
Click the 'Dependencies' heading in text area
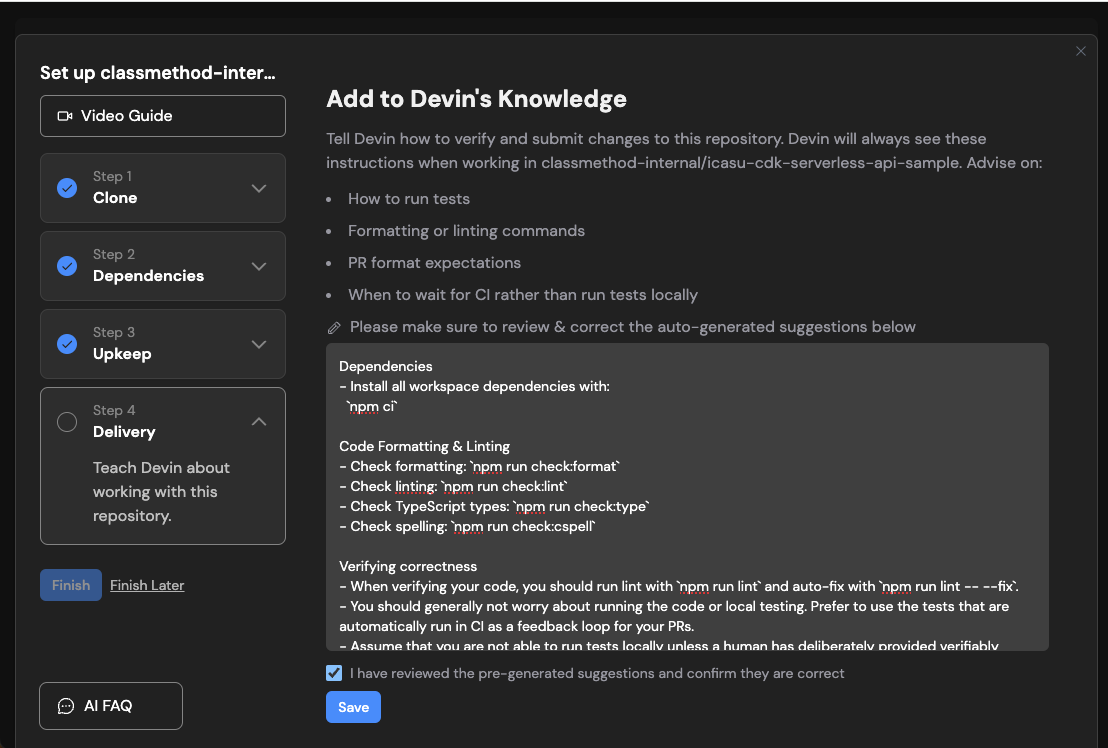point(386,366)
